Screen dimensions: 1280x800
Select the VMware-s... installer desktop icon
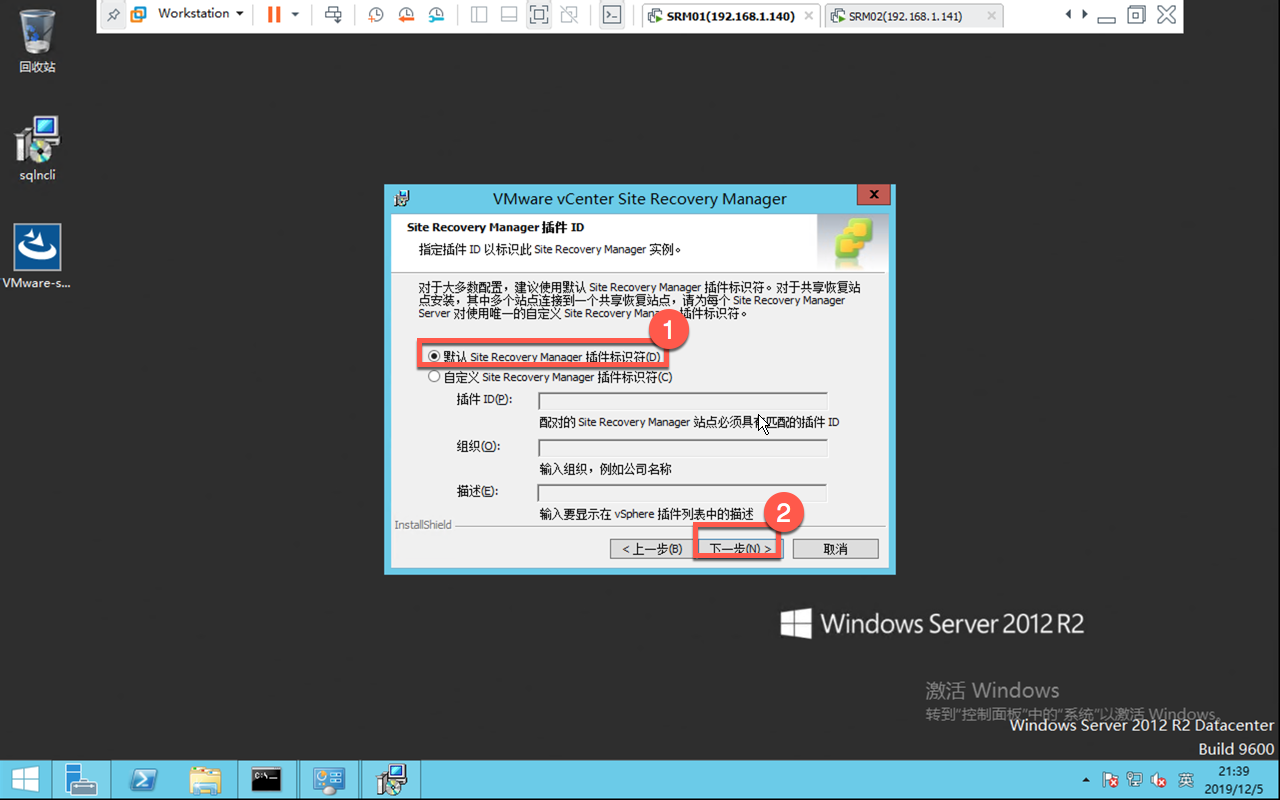[37, 256]
